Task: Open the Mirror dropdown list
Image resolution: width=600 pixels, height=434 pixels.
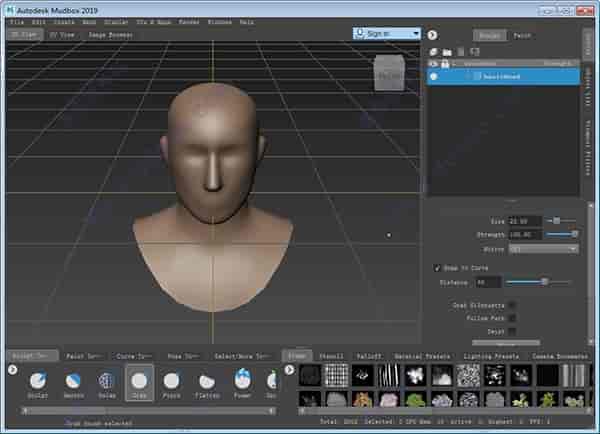Action: (543, 248)
